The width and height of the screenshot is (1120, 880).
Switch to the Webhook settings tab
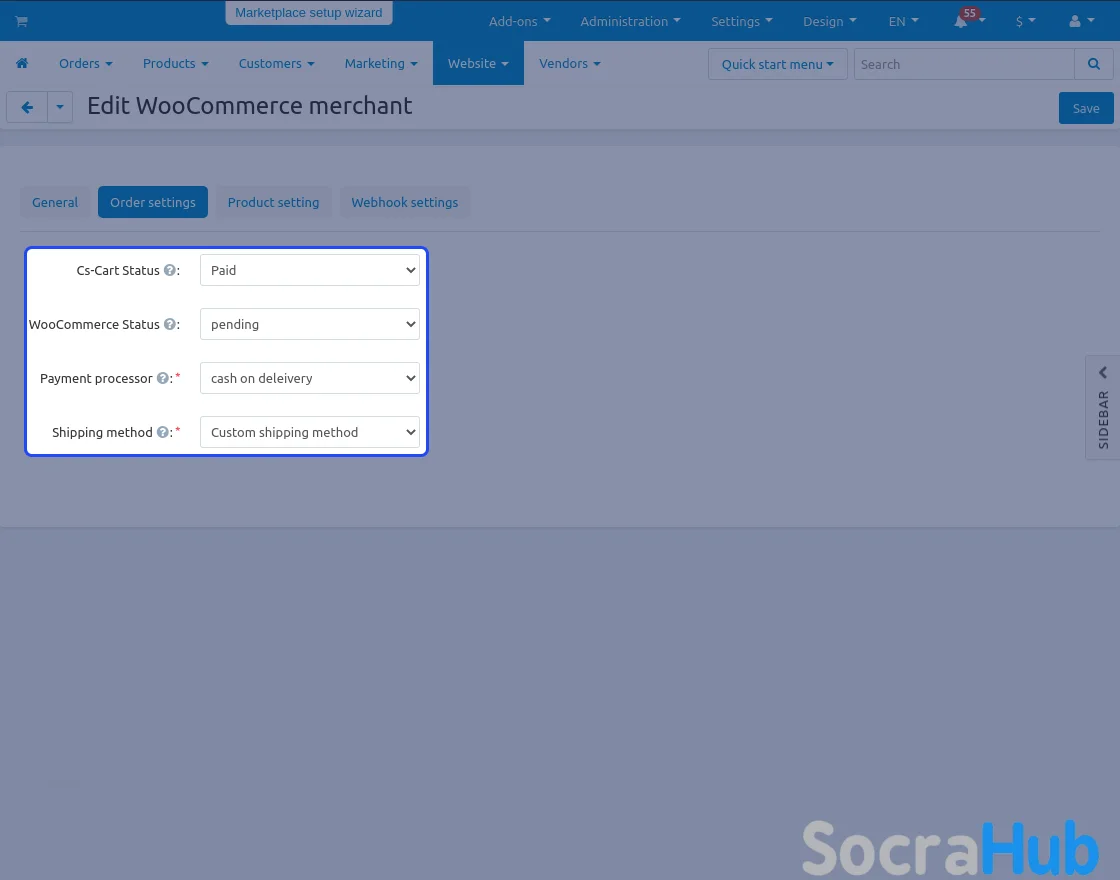404,202
